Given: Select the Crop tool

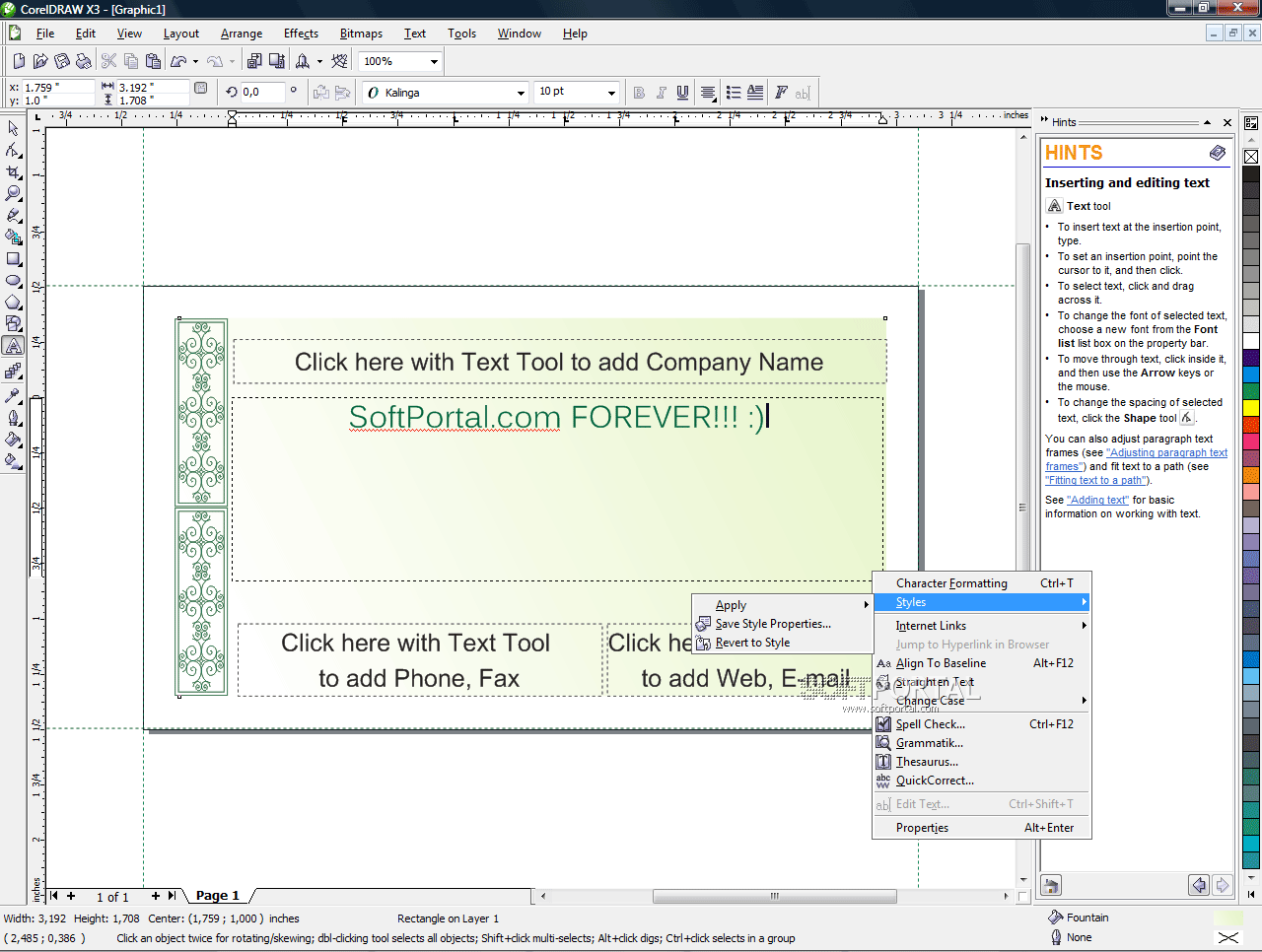Looking at the screenshot, I should 13,171.
